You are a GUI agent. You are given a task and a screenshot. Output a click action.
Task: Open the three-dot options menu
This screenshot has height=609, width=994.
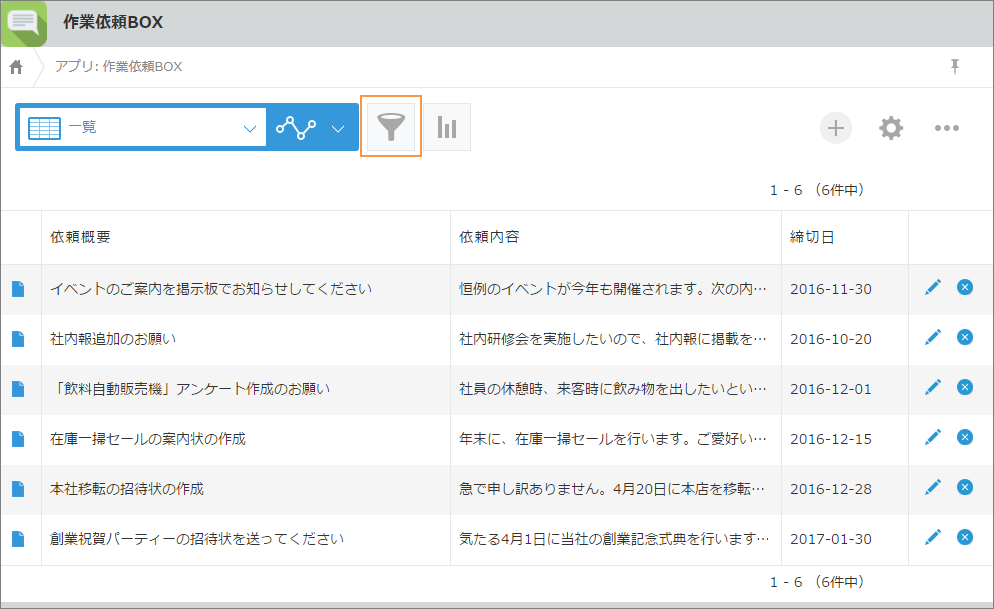click(946, 128)
